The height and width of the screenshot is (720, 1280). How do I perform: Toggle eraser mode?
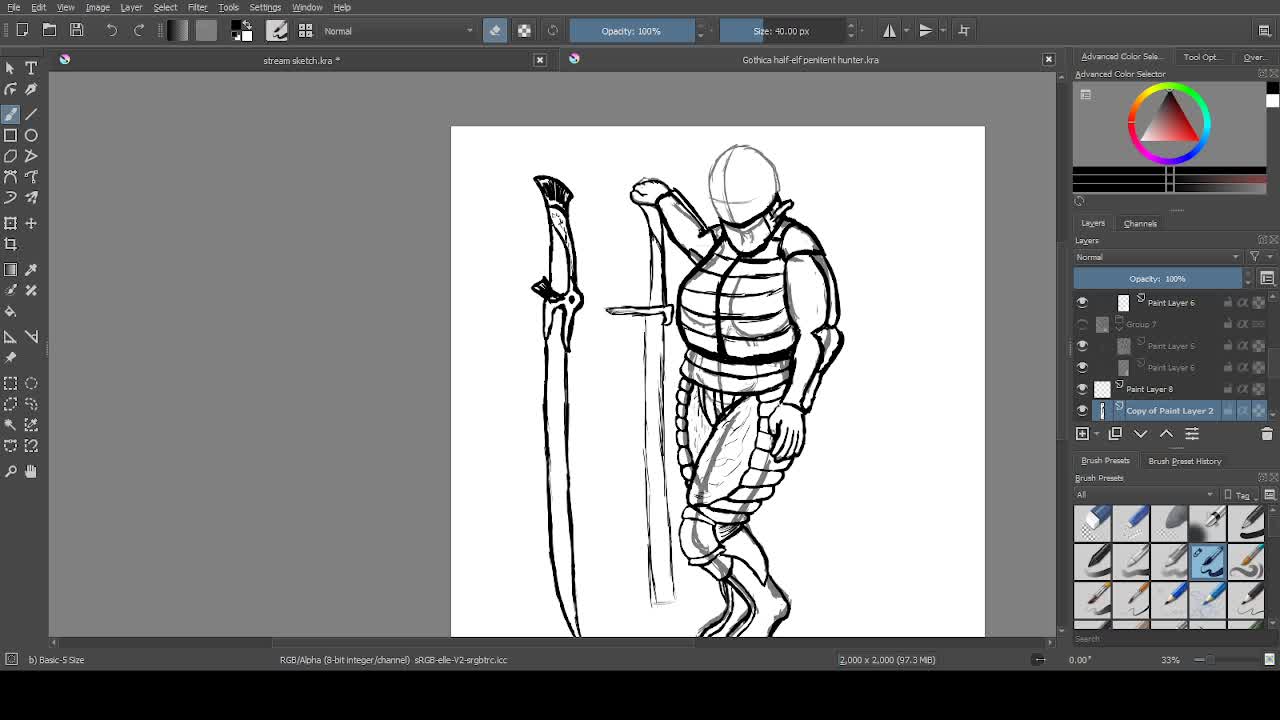click(x=495, y=31)
